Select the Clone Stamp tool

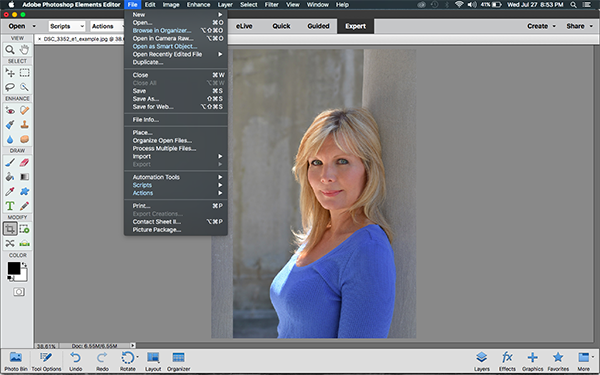point(24,125)
